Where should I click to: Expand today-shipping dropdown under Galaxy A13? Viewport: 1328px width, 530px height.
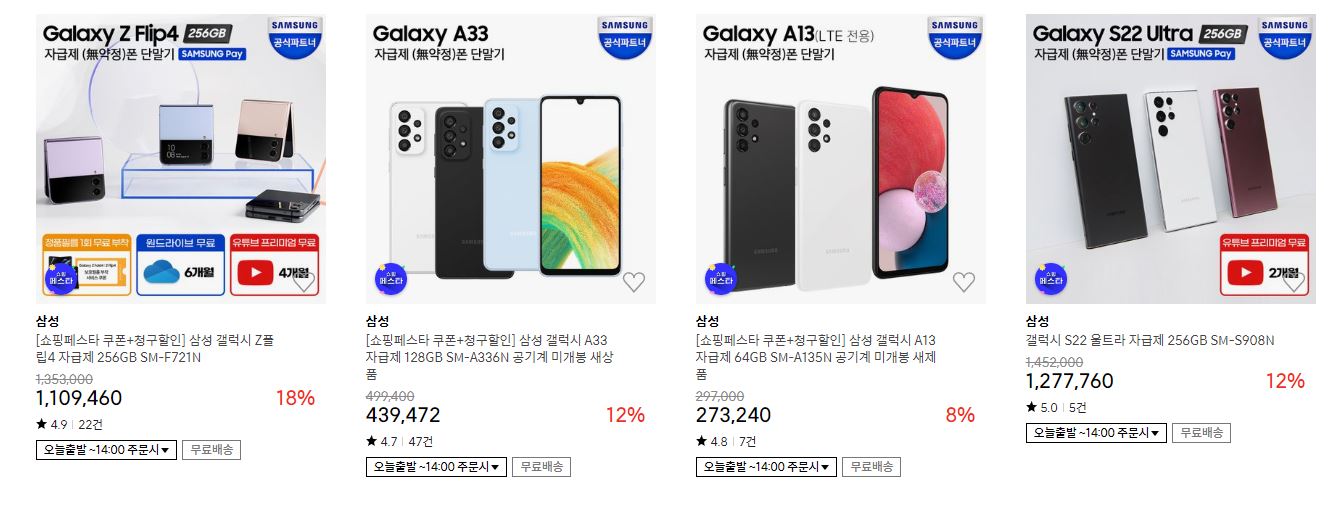pos(766,467)
